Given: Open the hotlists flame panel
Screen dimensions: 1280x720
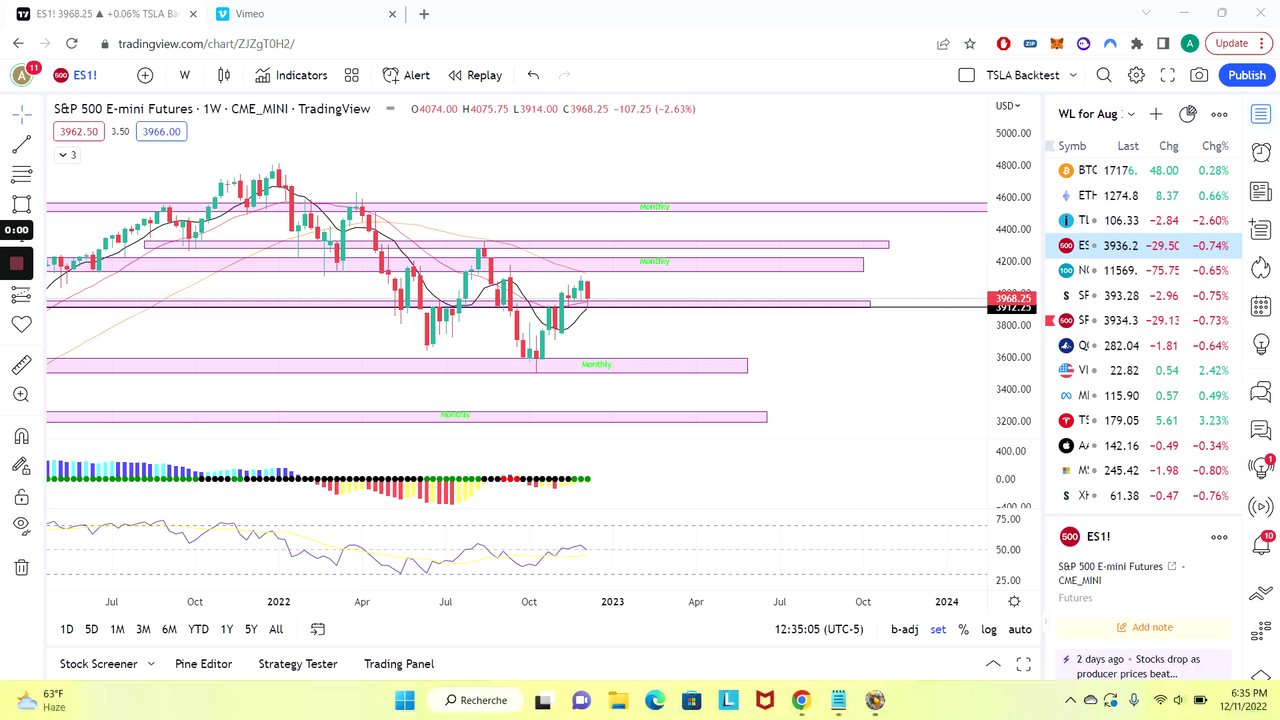Looking at the screenshot, I should [x=1261, y=270].
